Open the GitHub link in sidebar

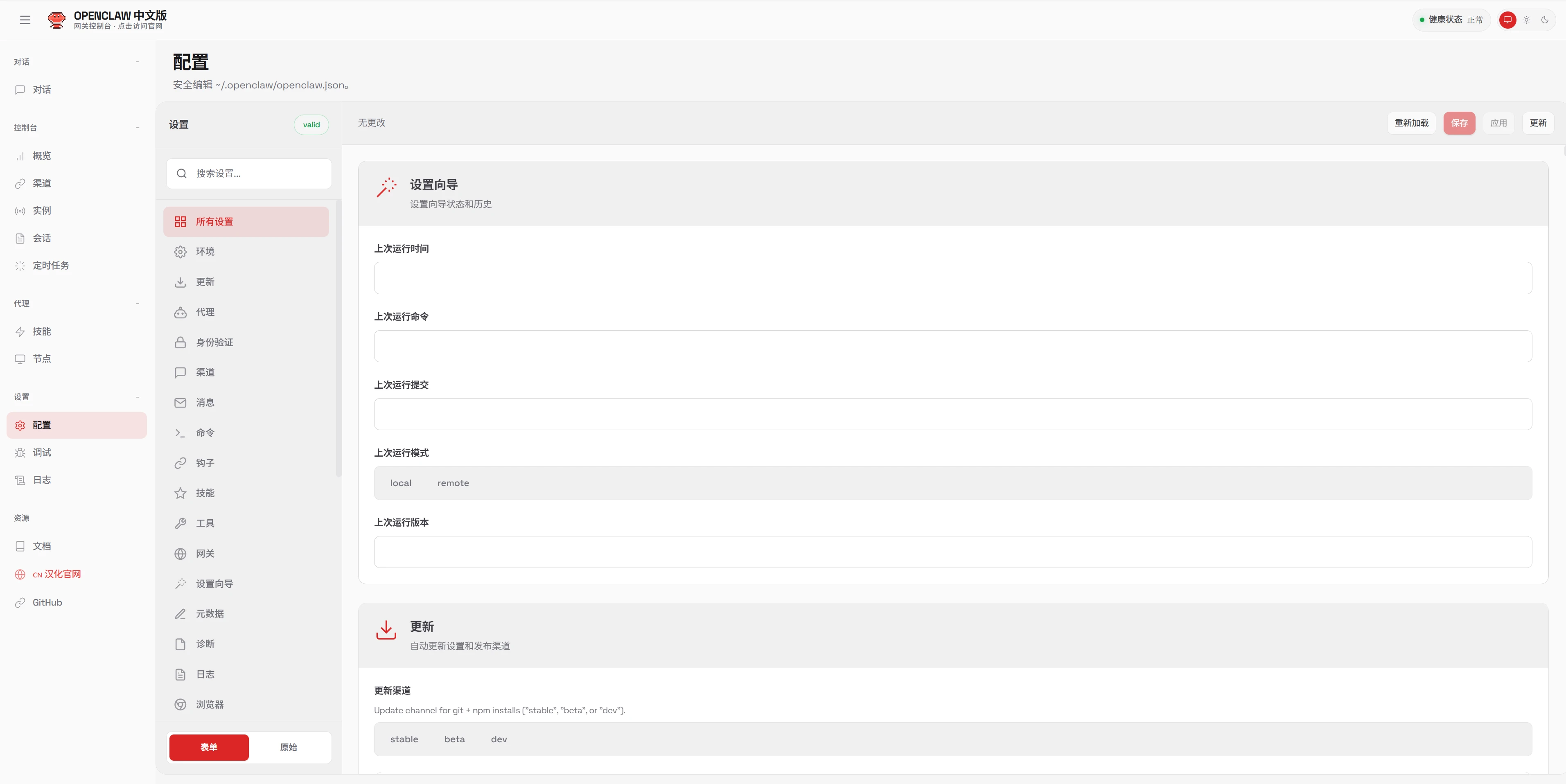point(47,602)
